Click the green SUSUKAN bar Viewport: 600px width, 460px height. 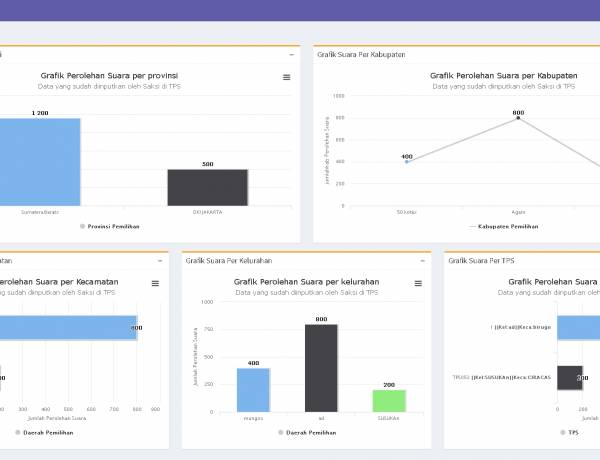click(x=388, y=400)
